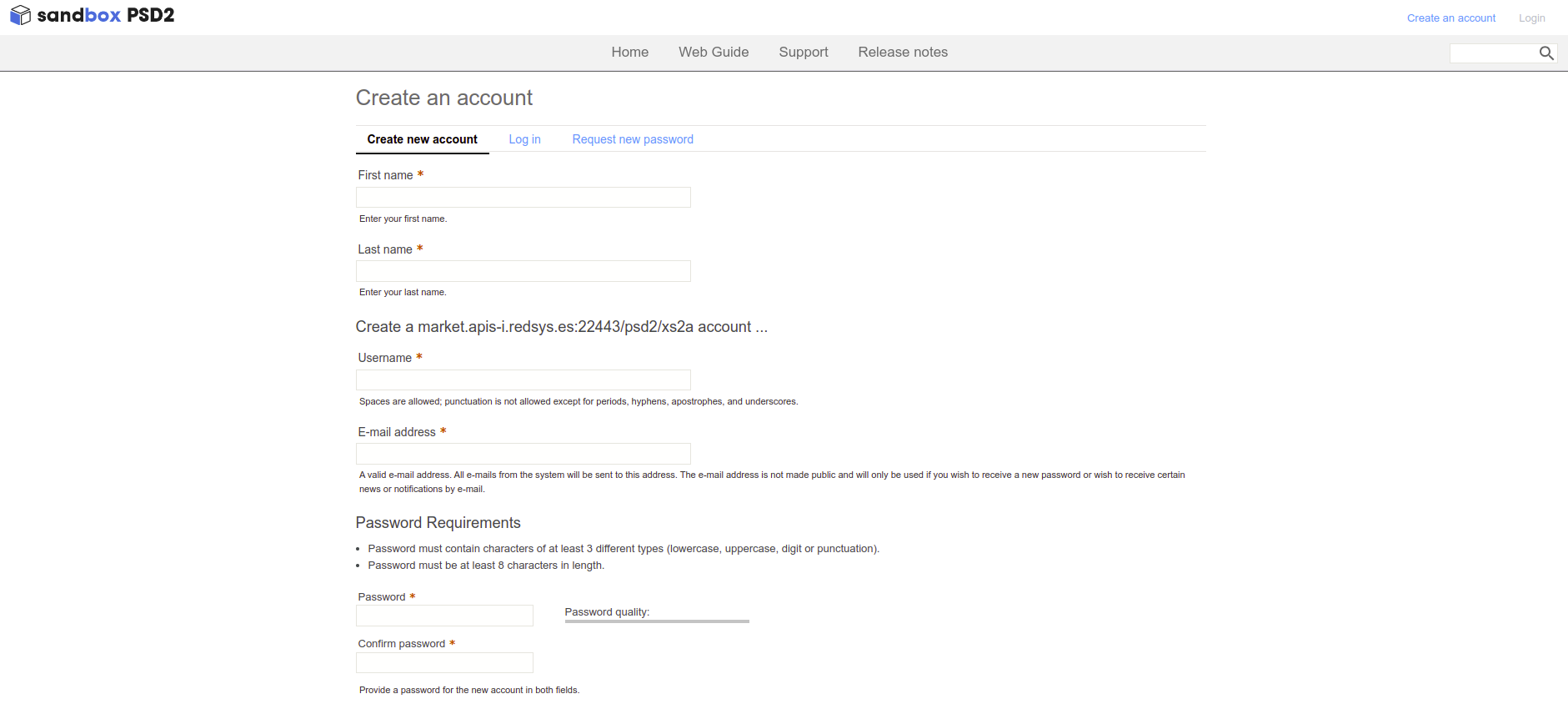Click the Password quality indicator bar

click(657, 621)
